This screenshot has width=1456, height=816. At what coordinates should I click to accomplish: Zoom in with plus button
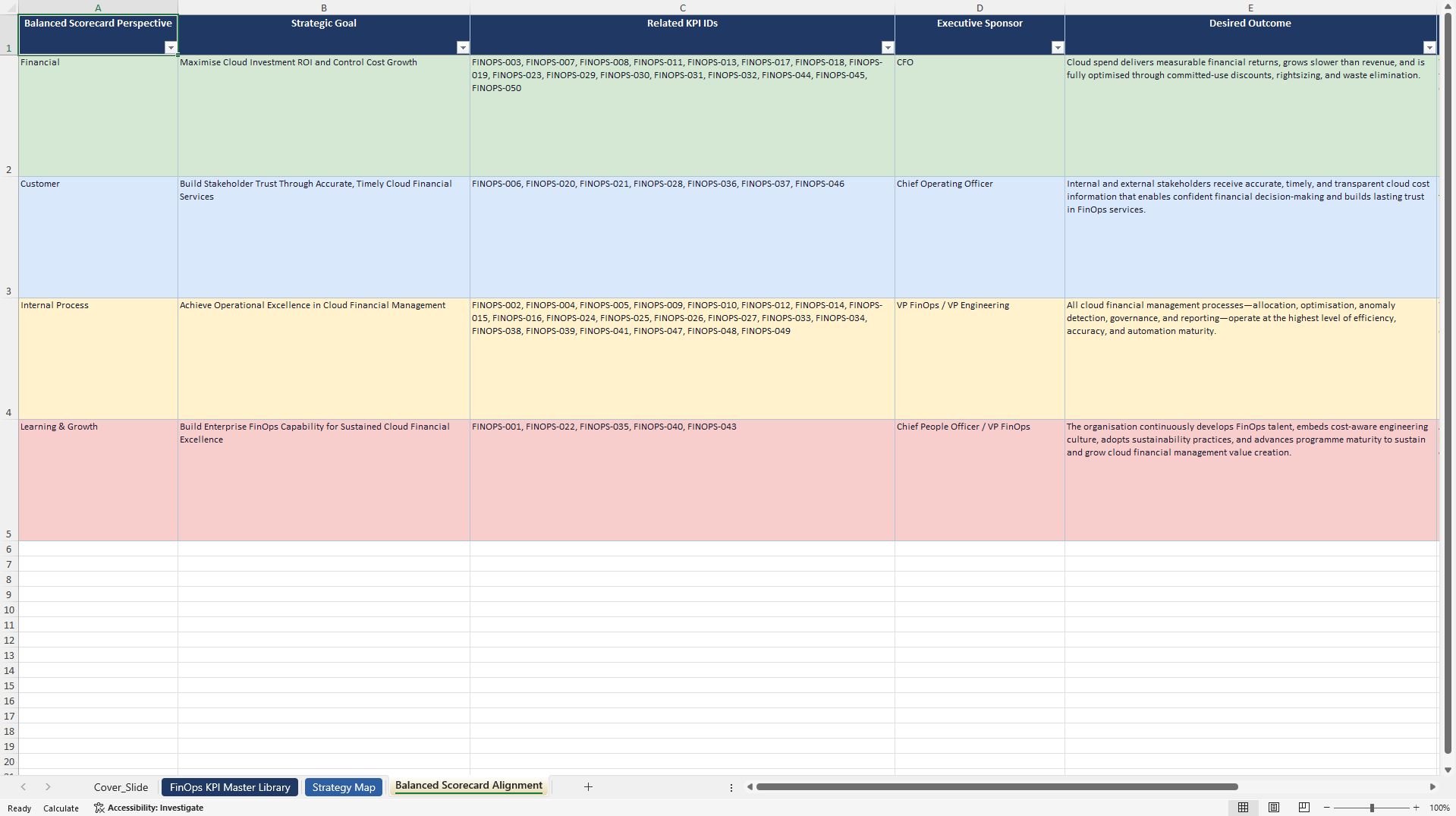[1417, 808]
